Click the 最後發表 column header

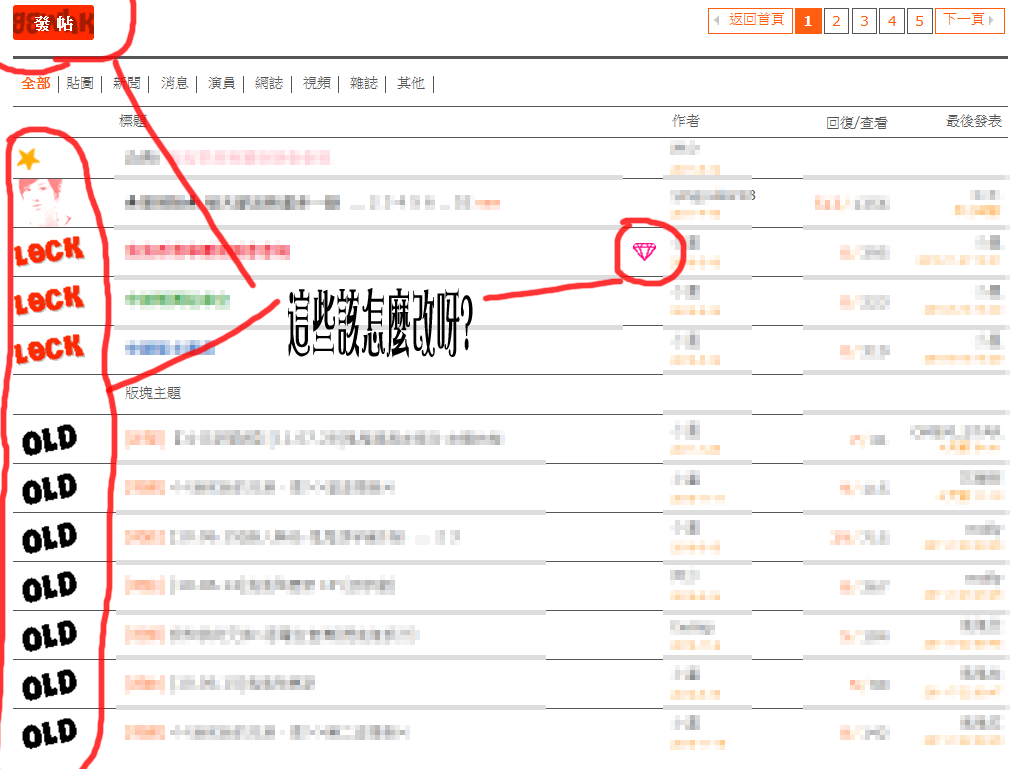point(973,121)
